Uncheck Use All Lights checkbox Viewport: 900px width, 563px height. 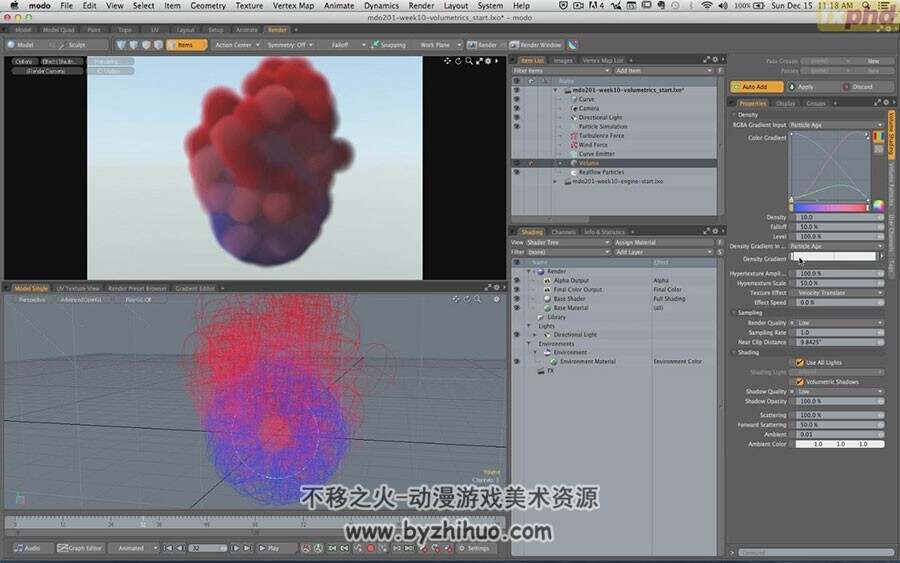[800, 362]
